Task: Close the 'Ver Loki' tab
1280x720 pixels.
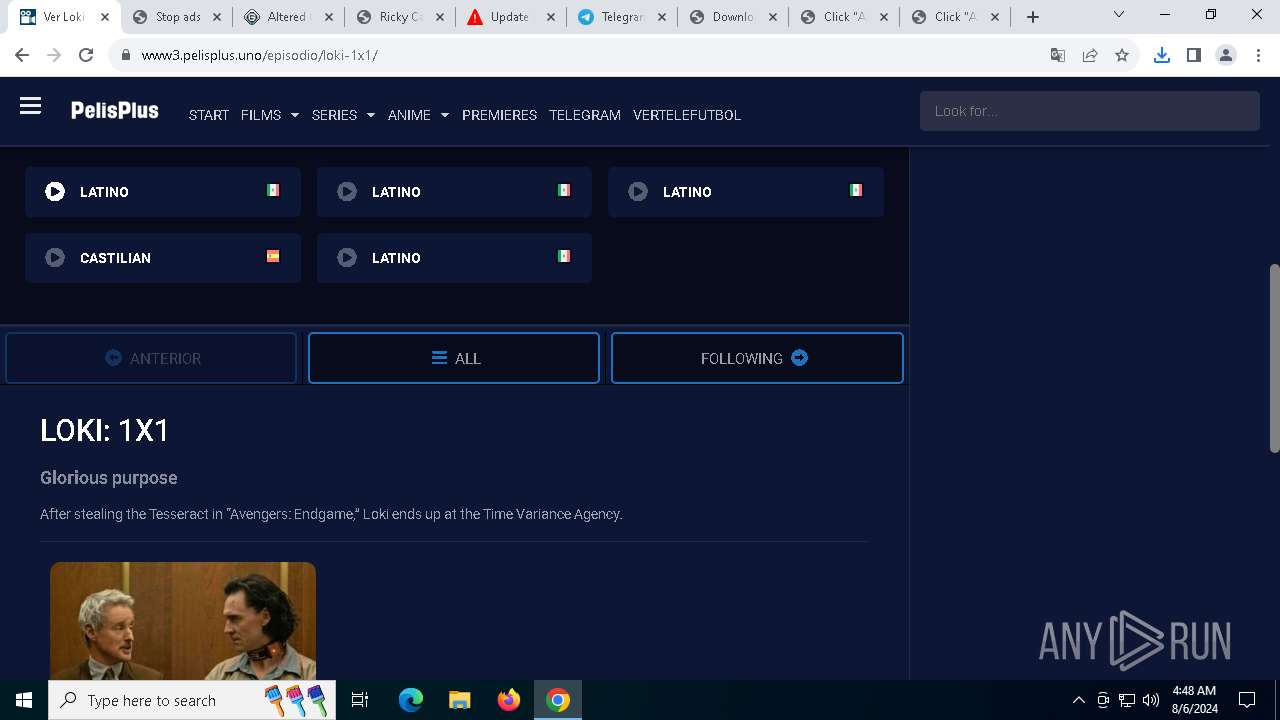Action: click(x=105, y=17)
